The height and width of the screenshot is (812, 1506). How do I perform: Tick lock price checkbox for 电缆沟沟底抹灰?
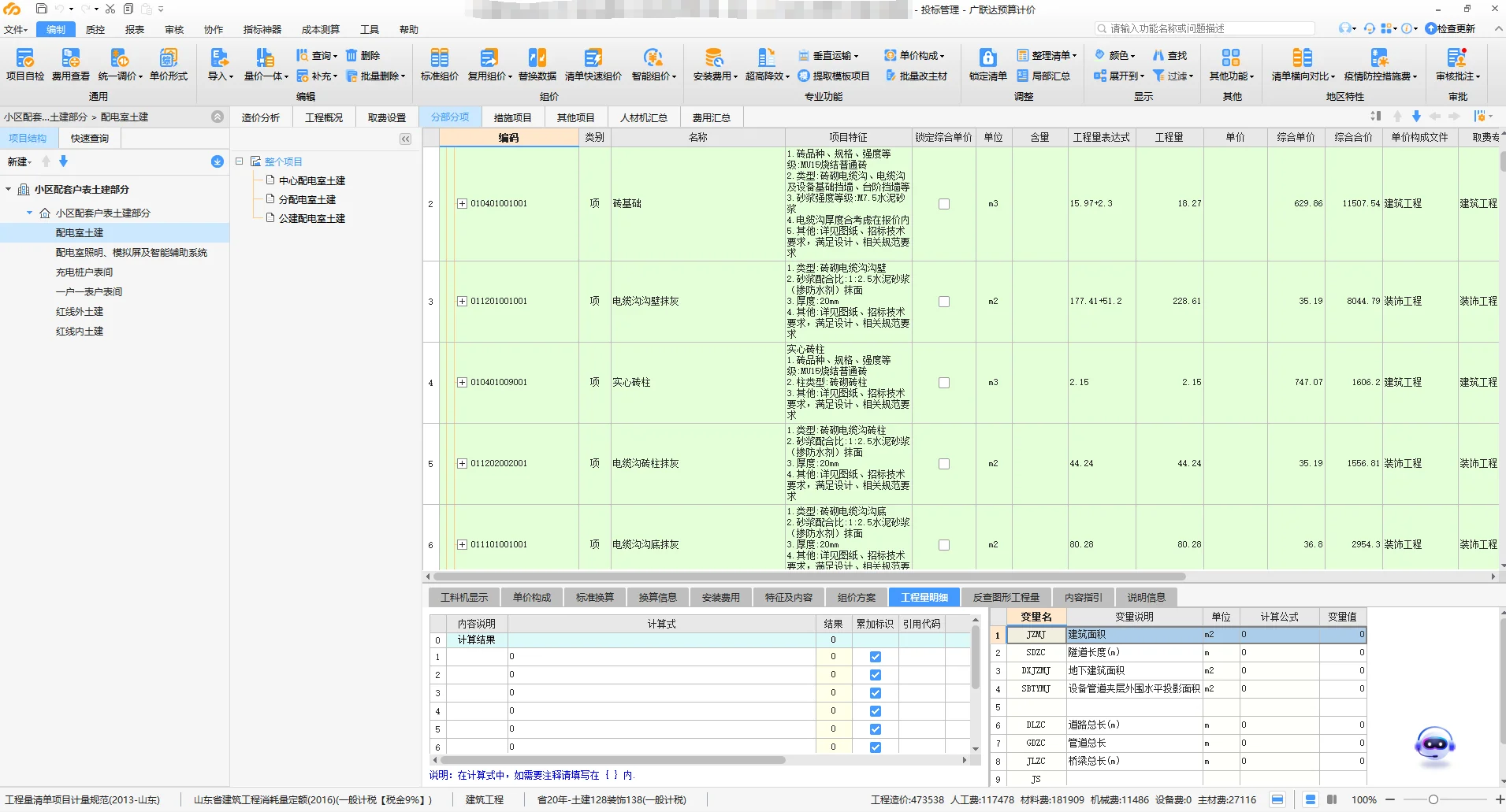[x=944, y=545]
